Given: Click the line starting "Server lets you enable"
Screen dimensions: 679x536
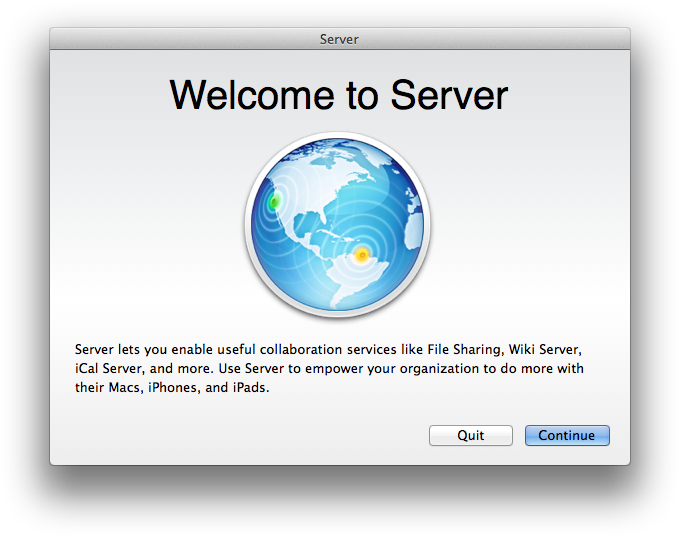Looking at the screenshot, I should (x=328, y=349).
